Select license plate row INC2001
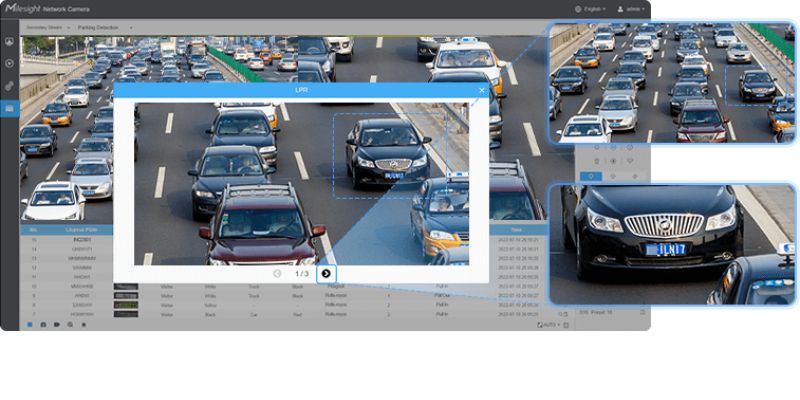The height and width of the screenshot is (400, 800). (82, 240)
